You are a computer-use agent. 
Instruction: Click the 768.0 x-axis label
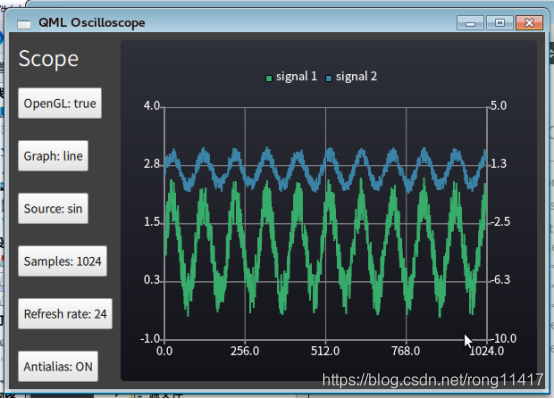pyautogui.click(x=406, y=351)
